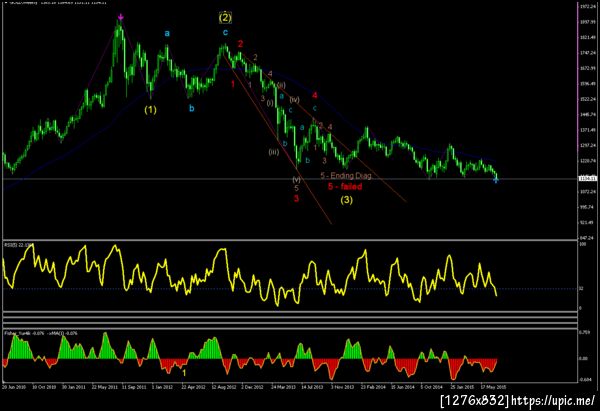The image size is (600, 411).
Task: Click the 847.24 price level on the axis
Action: 587,238
